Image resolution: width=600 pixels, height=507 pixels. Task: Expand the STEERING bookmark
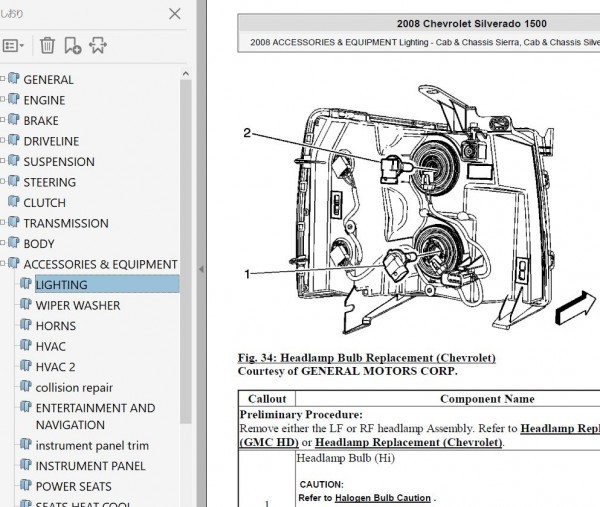pyautogui.click(x=3, y=181)
